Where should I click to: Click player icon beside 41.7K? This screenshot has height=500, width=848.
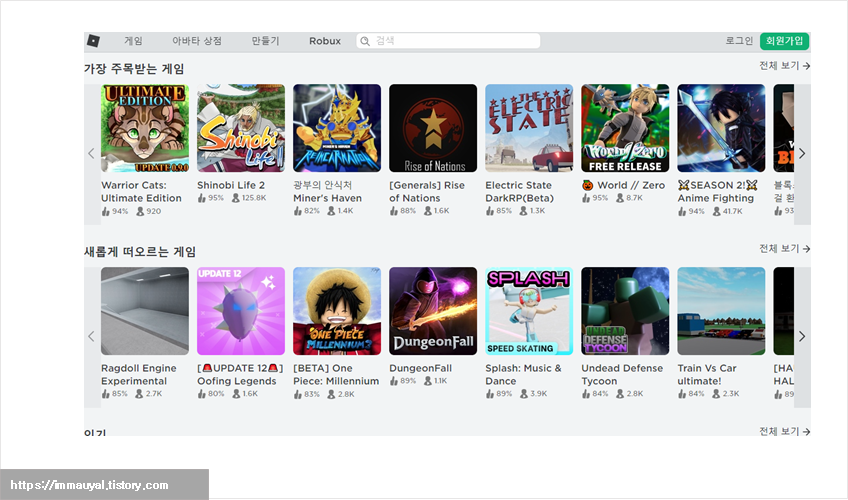[x=717, y=211]
